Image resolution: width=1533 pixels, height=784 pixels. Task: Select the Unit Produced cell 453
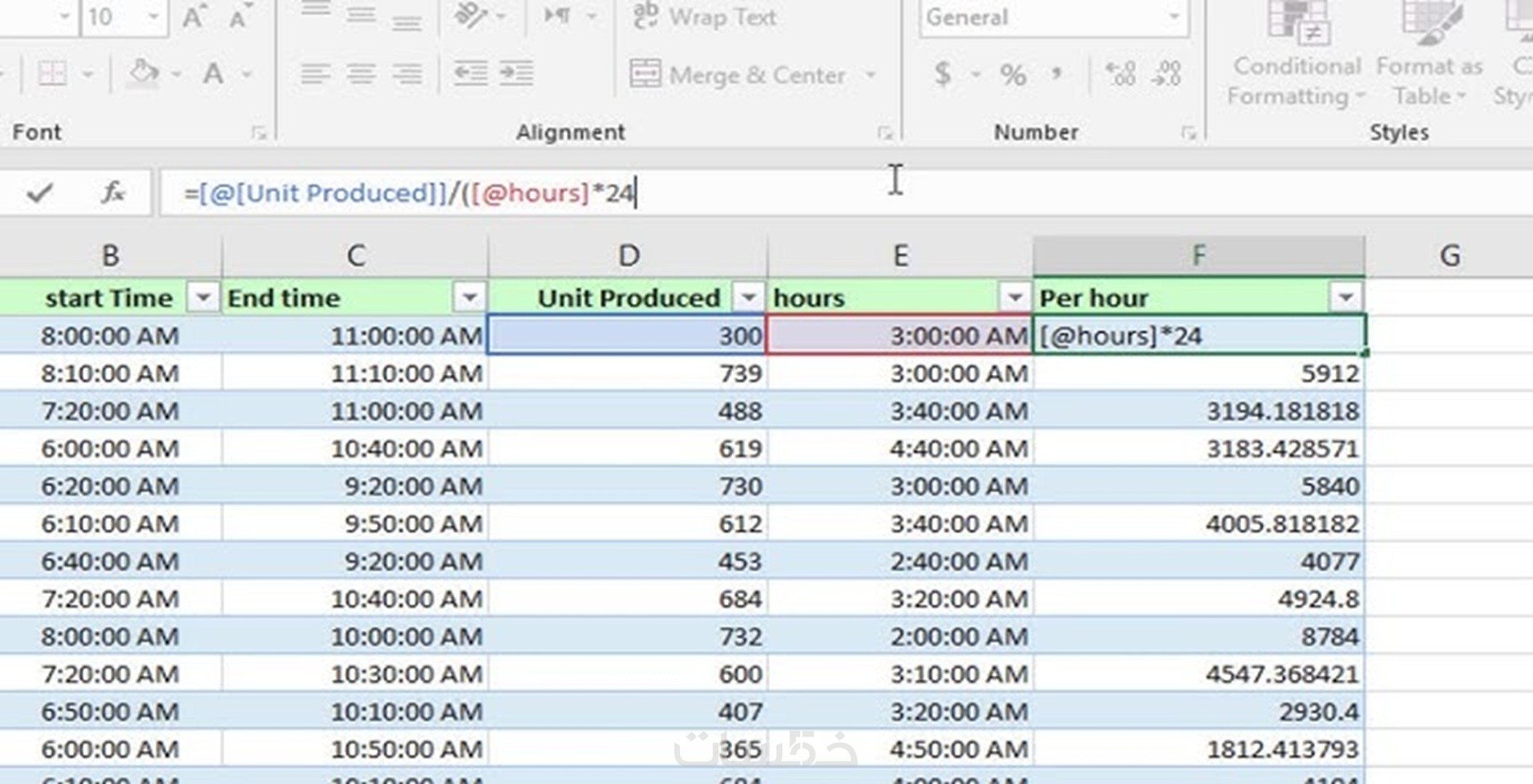click(628, 562)
